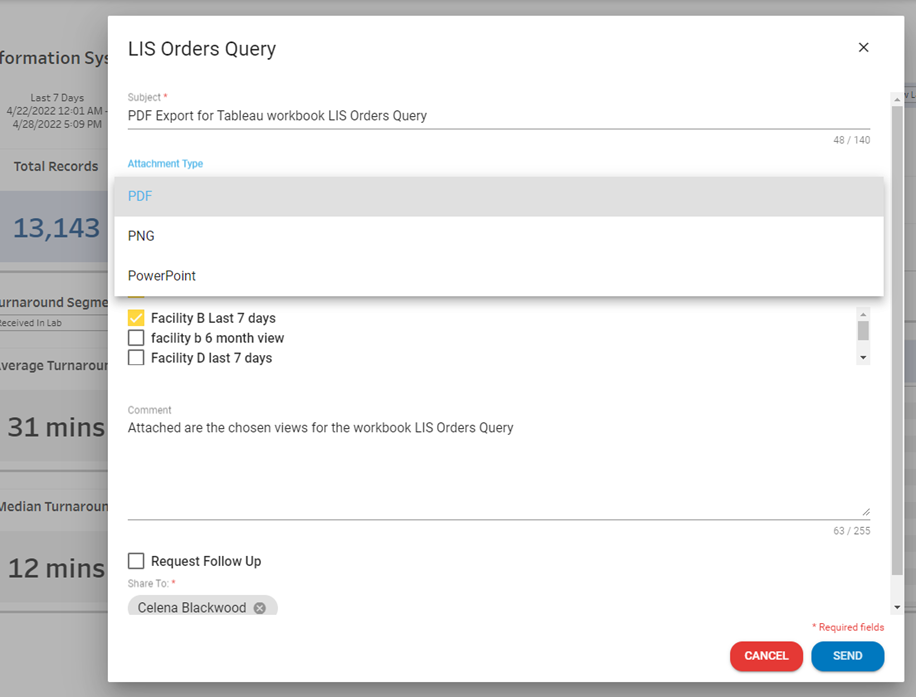Image resolution: width=916 pixels, height=697 pixels.
Task: Click into the Subject text field
Action: [x=498, y=116]
